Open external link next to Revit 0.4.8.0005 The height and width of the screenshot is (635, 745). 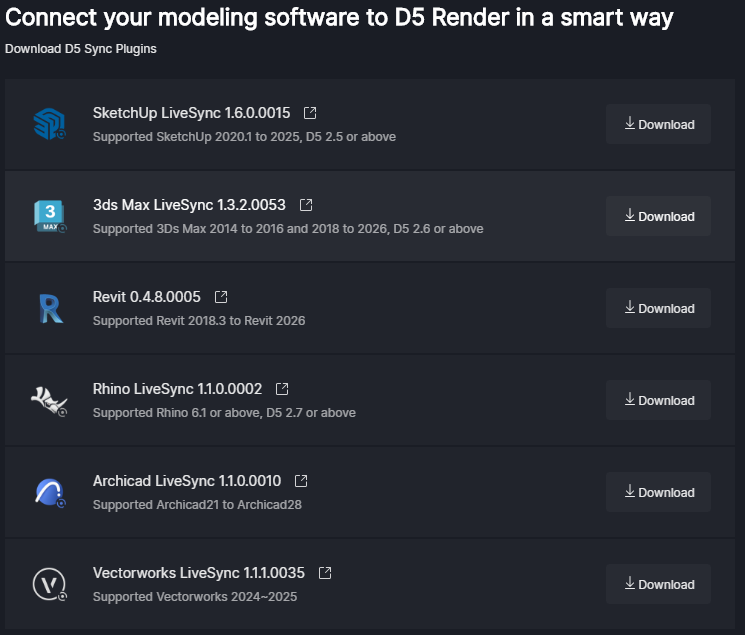221,297
